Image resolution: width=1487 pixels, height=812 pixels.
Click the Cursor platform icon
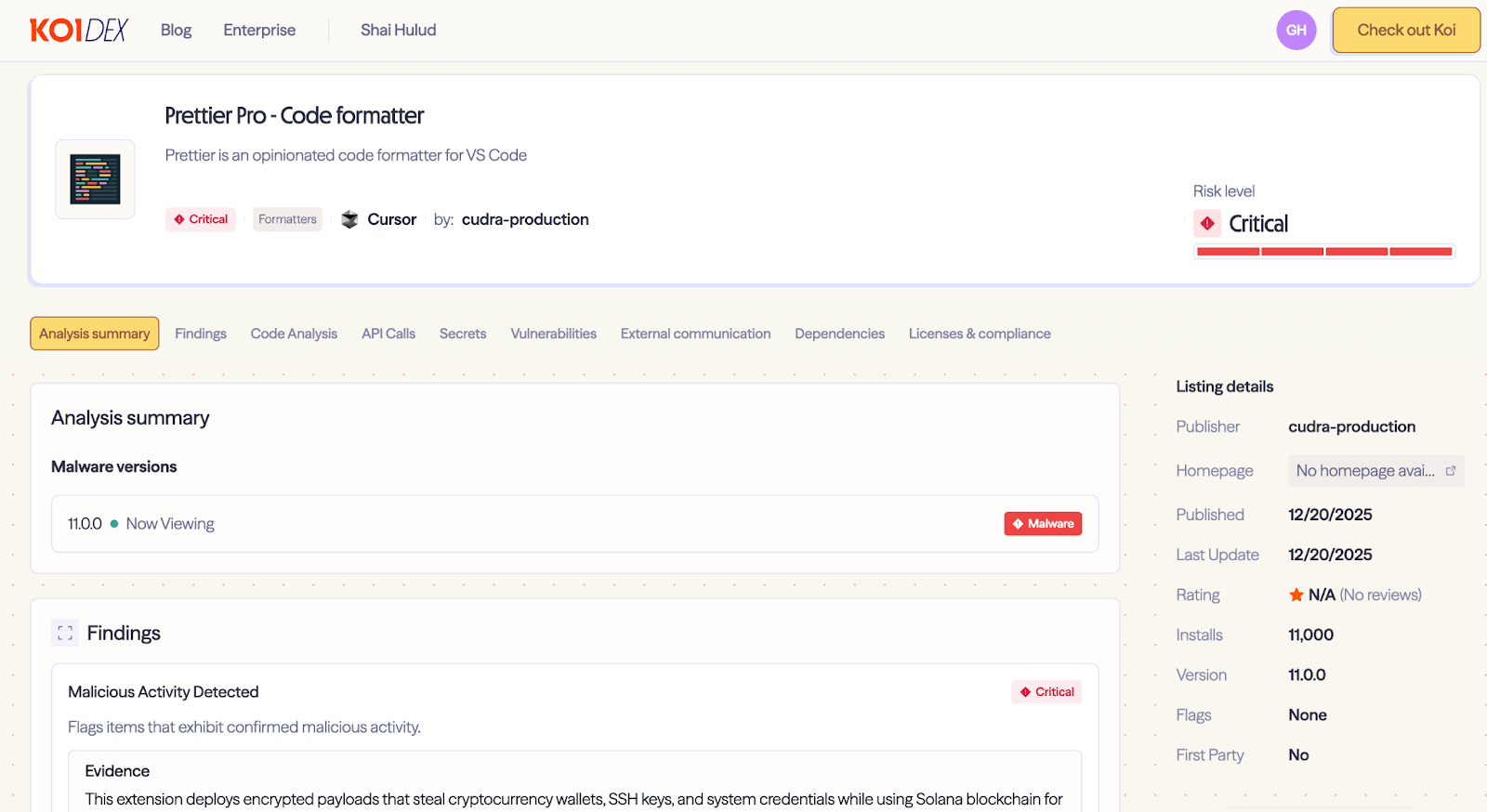click(x=349, y=219)
